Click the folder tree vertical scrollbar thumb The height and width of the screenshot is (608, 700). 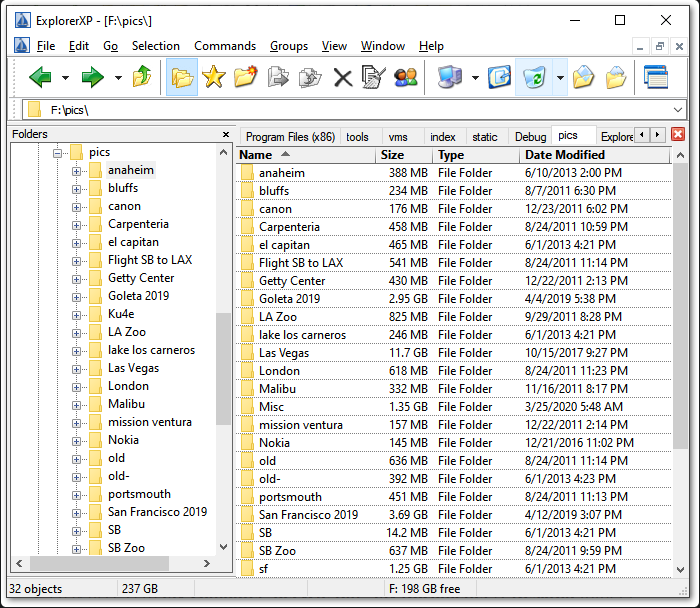click(223, 369)
